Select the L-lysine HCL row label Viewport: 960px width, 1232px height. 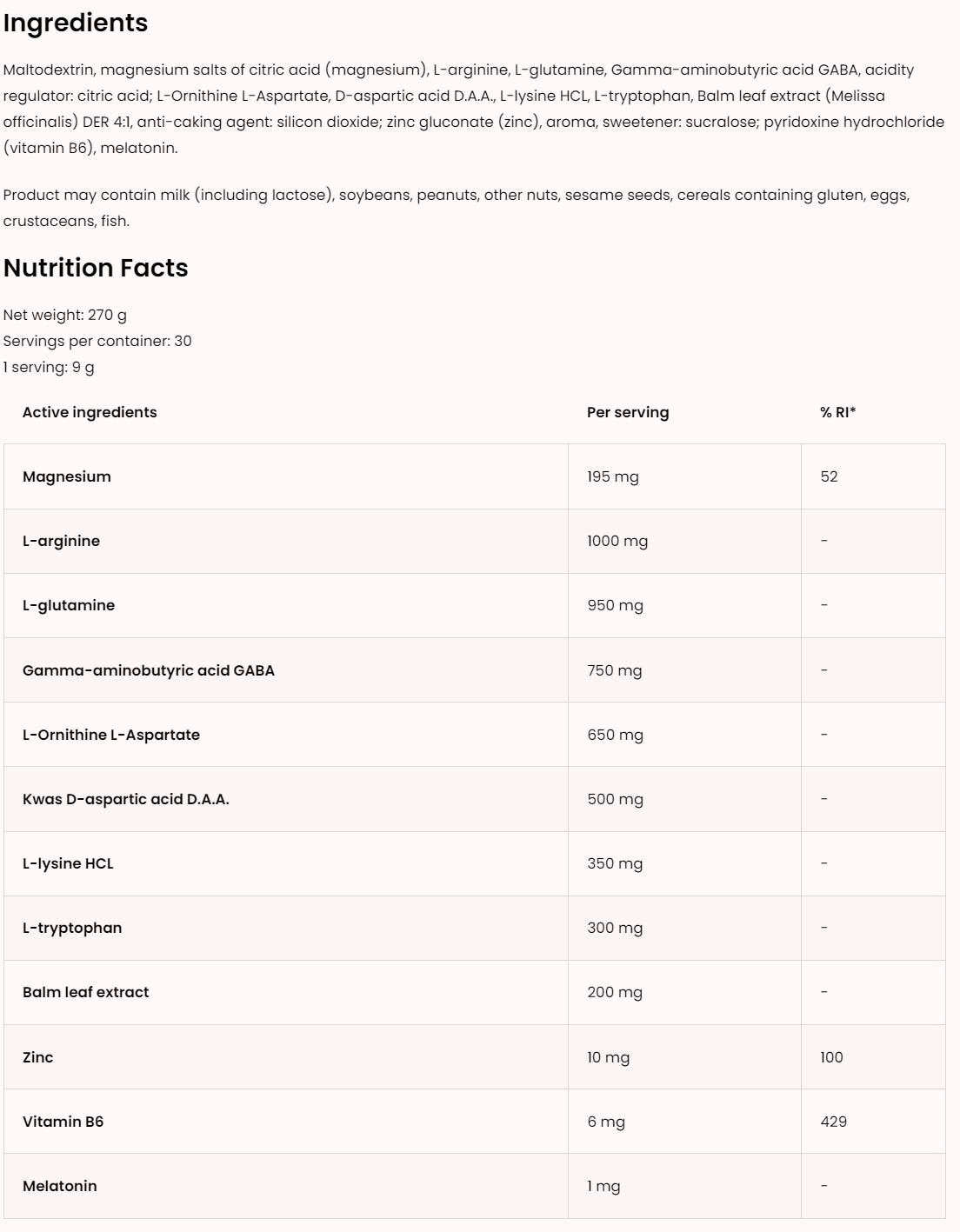click(x=68, y=863)
